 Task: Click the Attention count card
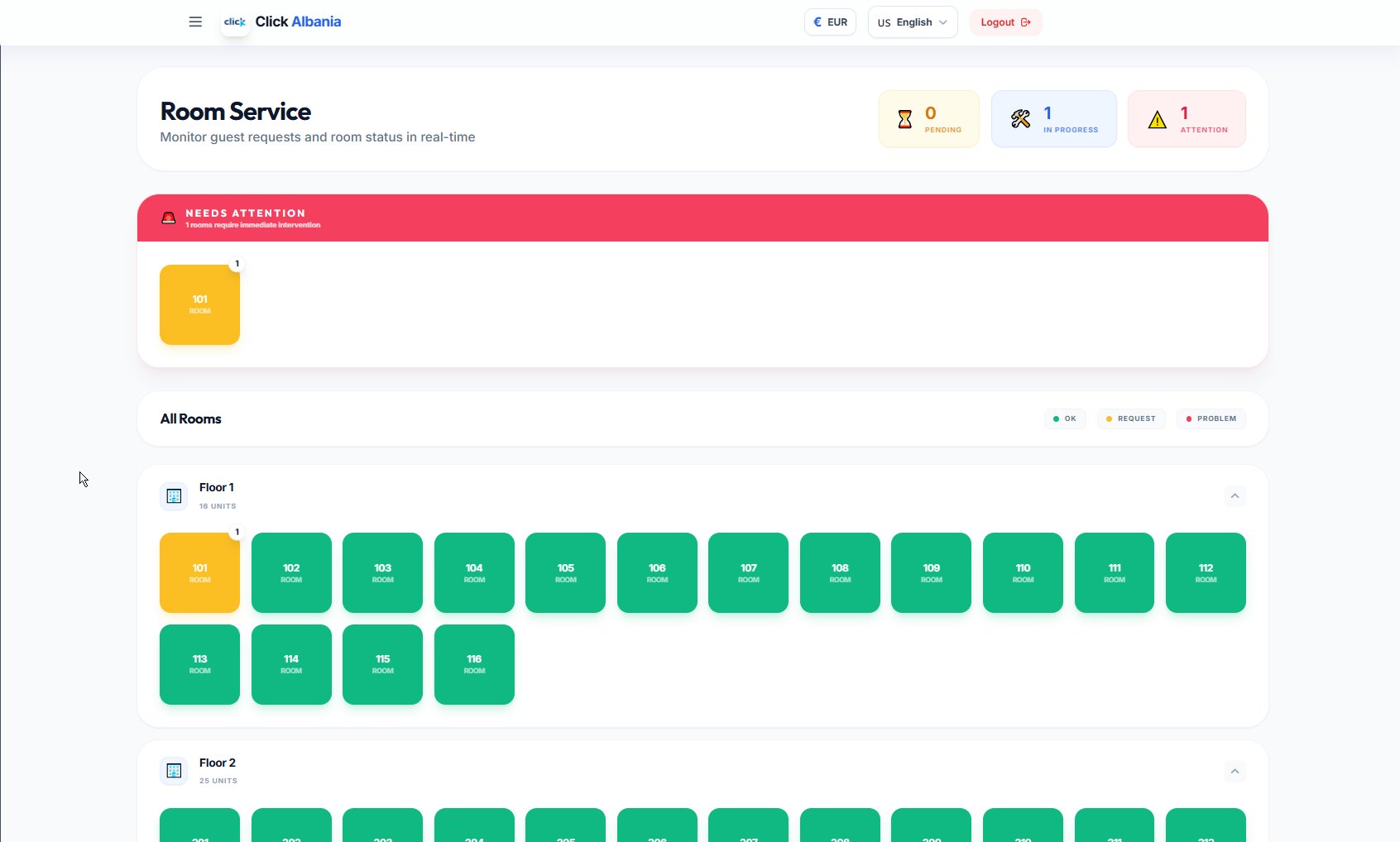pyautogui.click(x=1187, y=119)
